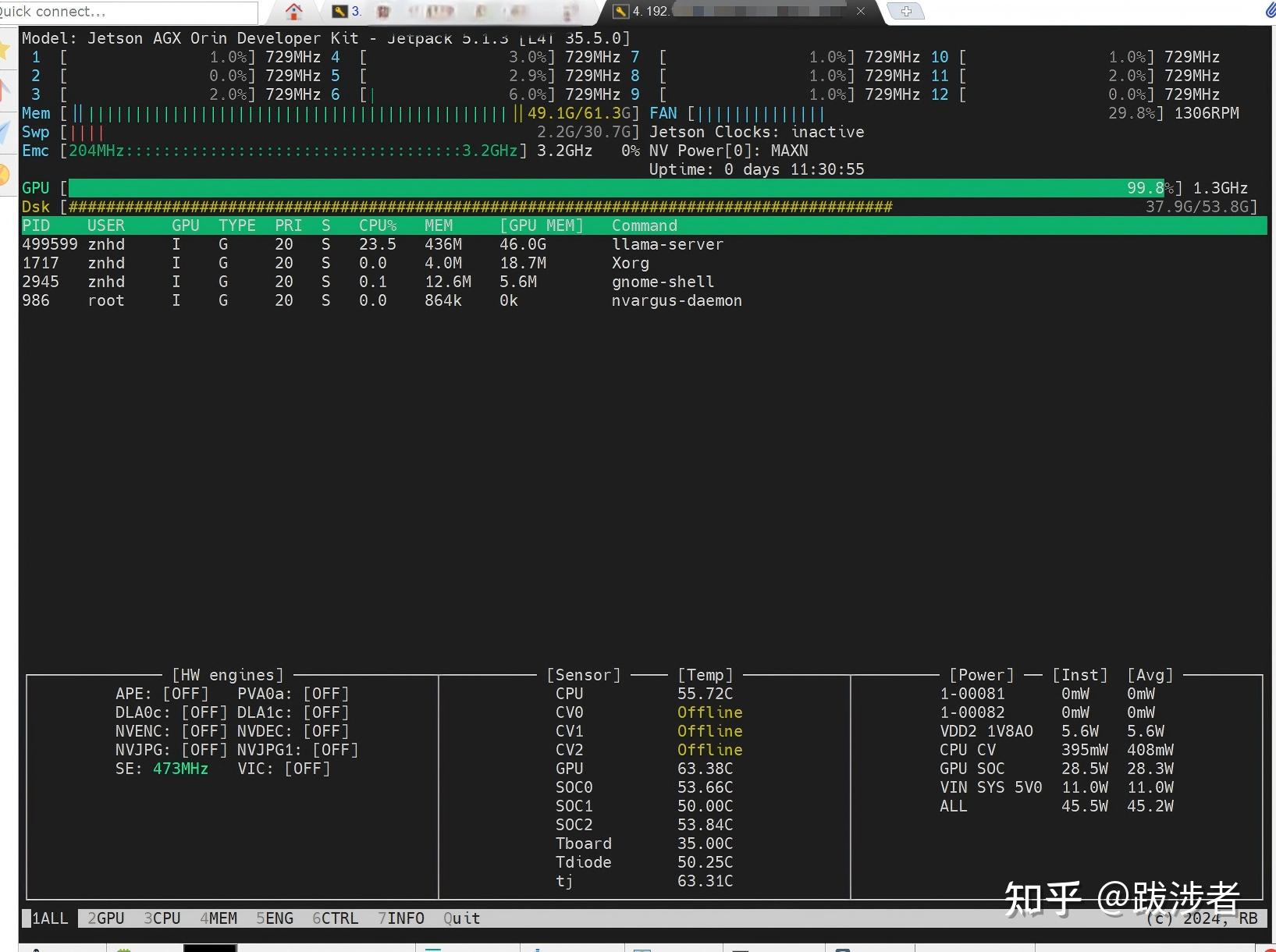Click the Mem usage bar 49.1G/61.3G
The image size is (1276, 952).
click(x=350, y=113)
